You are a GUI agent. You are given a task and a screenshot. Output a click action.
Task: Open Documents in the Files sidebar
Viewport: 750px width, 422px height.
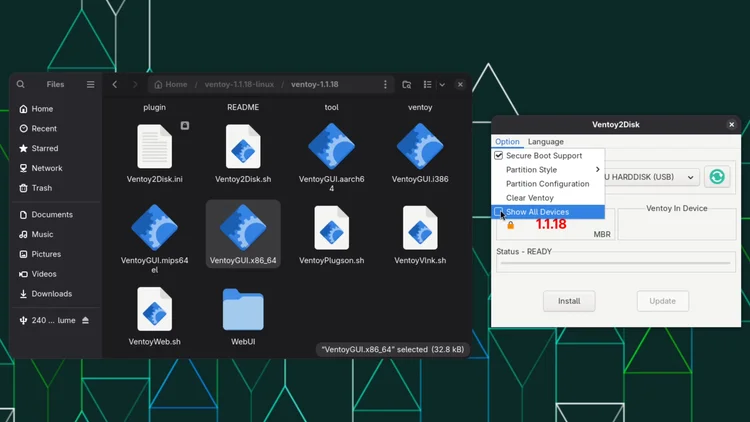pyautogui.click(x=55, y=214)
